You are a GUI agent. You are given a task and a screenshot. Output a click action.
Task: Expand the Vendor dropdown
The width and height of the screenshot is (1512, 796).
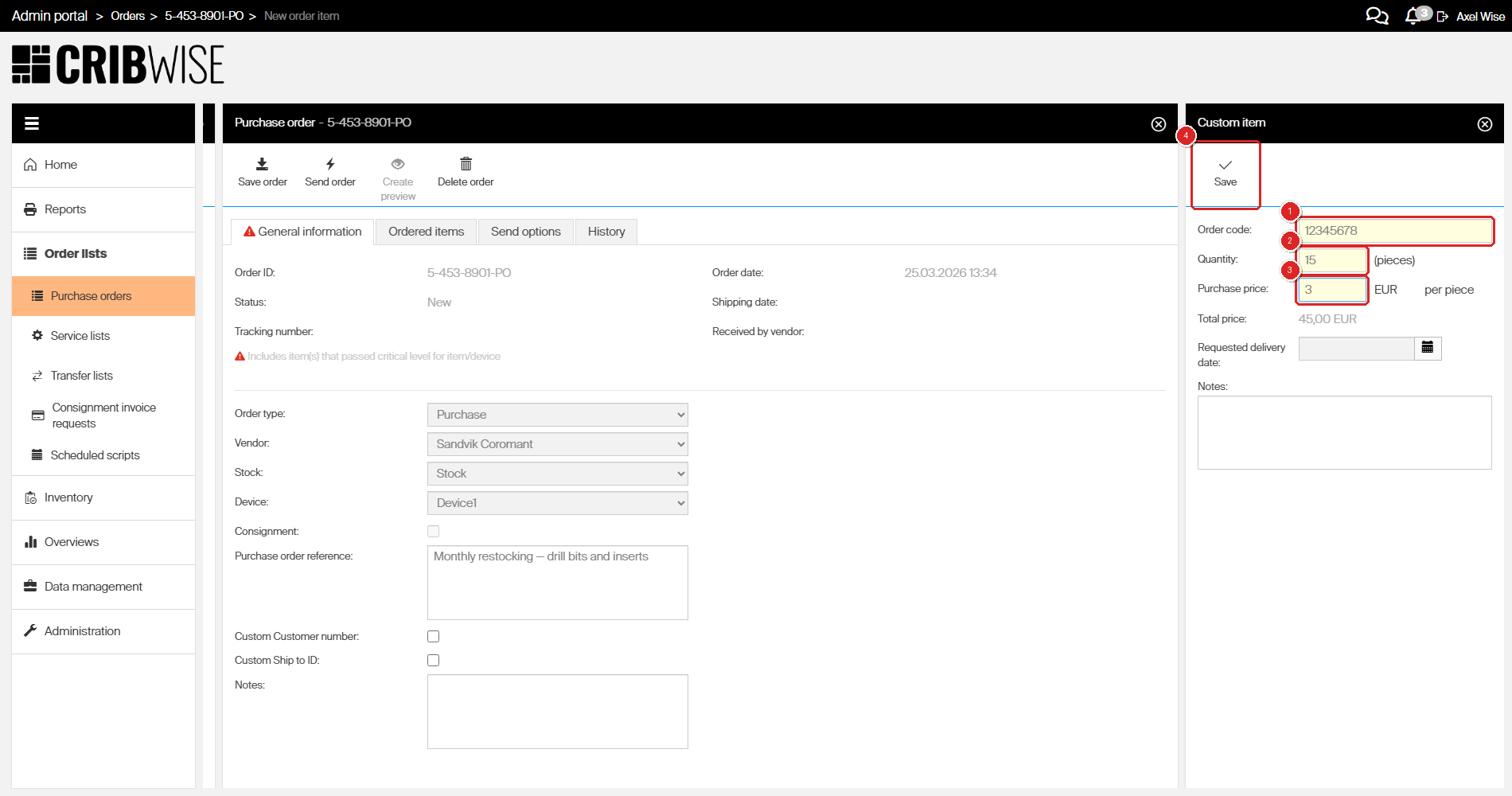(x=557, y=444)
